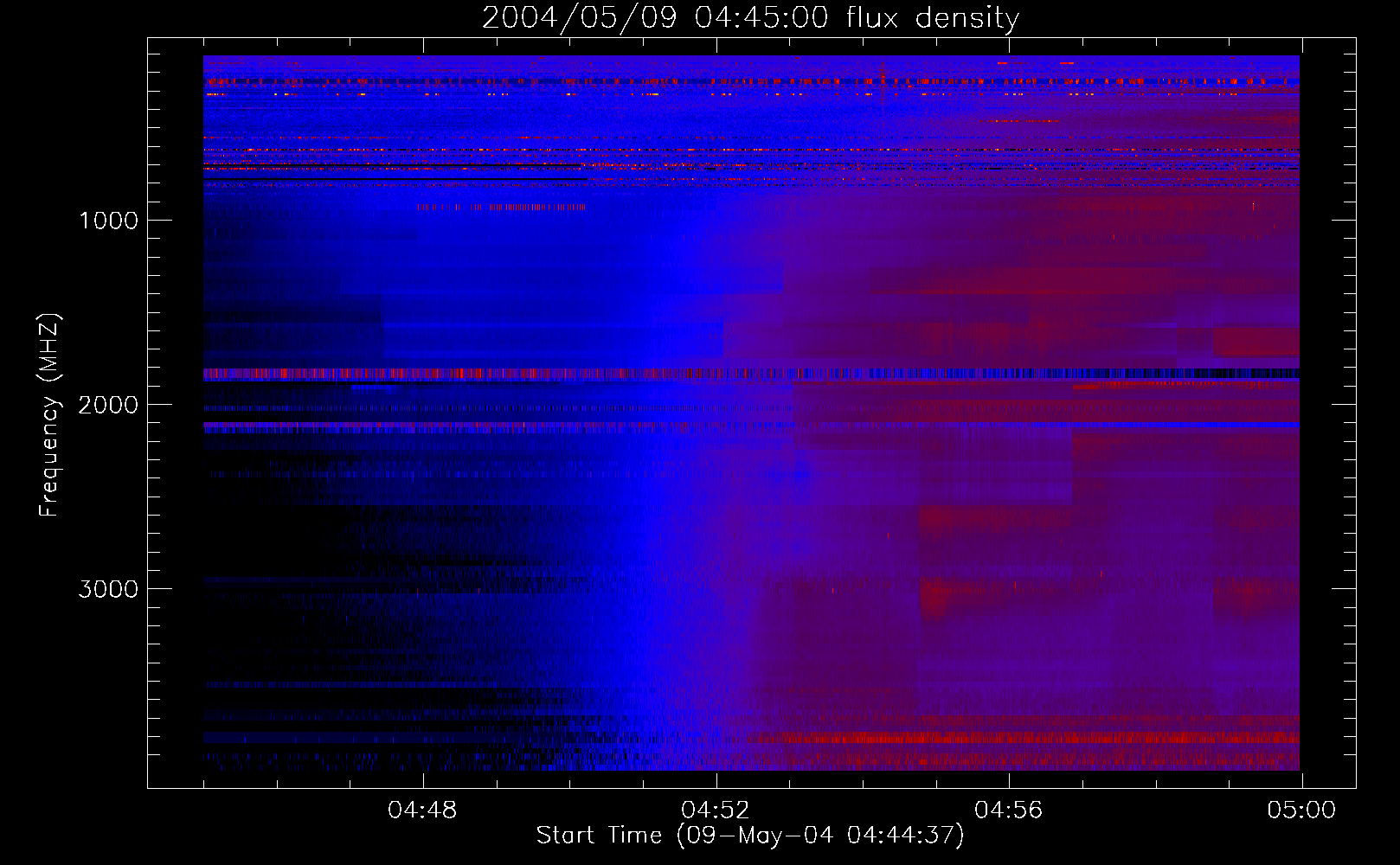Select the 2000 frequency tick label
Viewport: 1400px width, 865px height.
(108, 404)
